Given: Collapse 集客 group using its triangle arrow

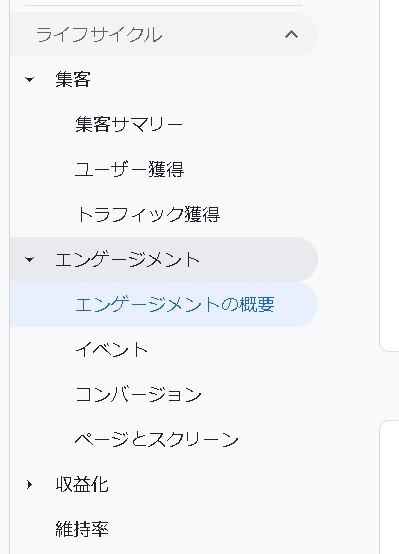Looking at the screenshot, I should [x=30, y=79].
